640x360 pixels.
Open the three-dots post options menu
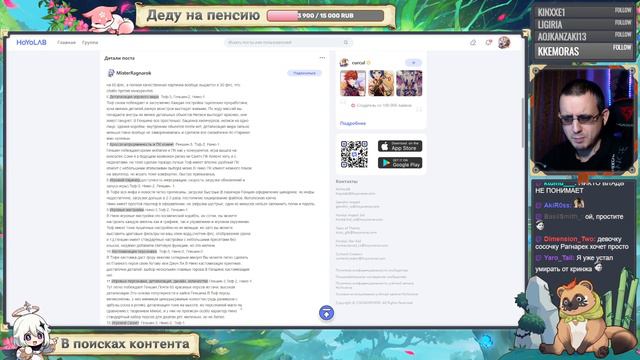click(322, 58)
